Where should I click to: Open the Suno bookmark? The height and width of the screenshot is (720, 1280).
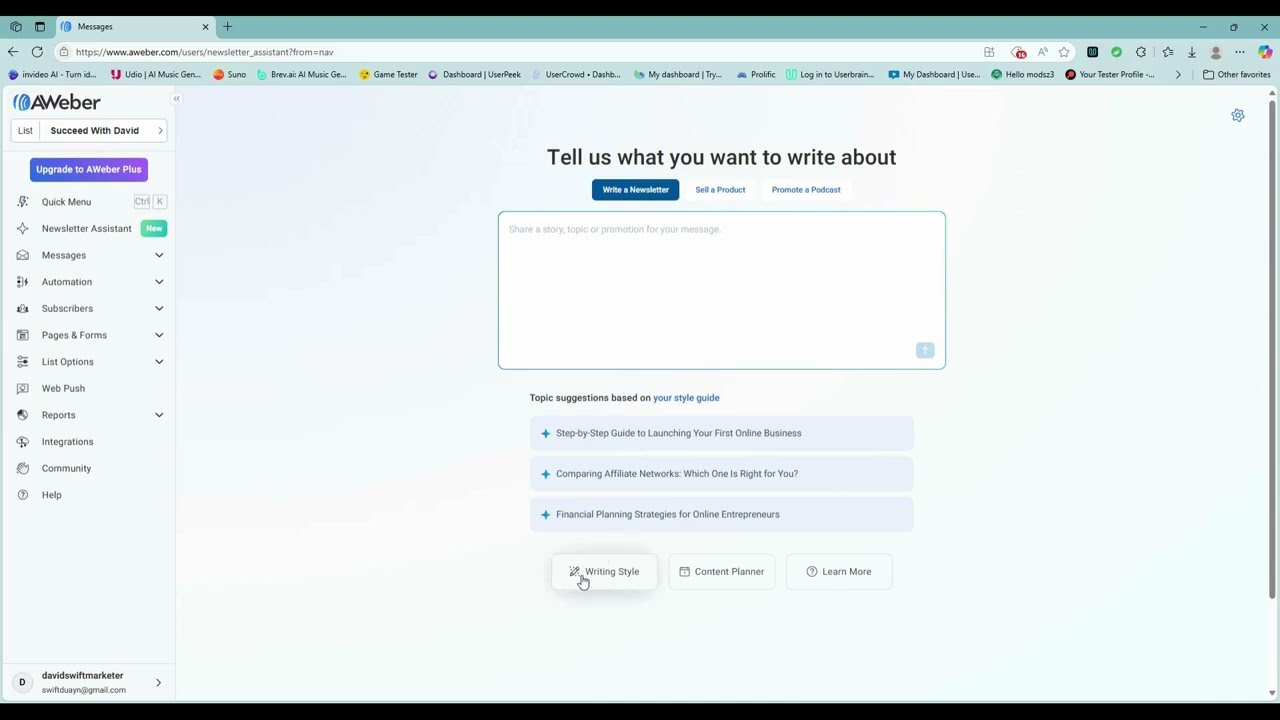229,74
